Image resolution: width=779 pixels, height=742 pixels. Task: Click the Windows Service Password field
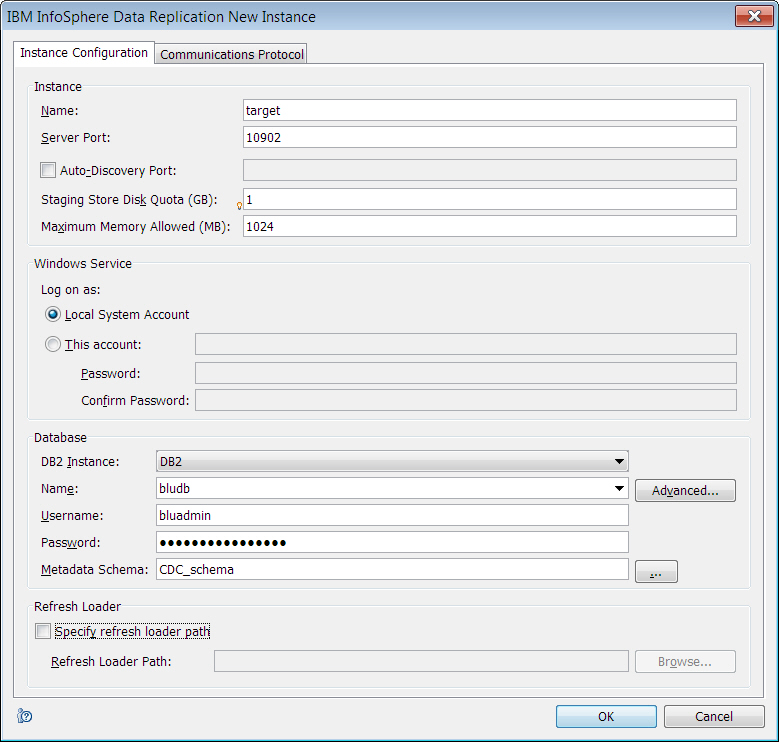pos(466,373)
